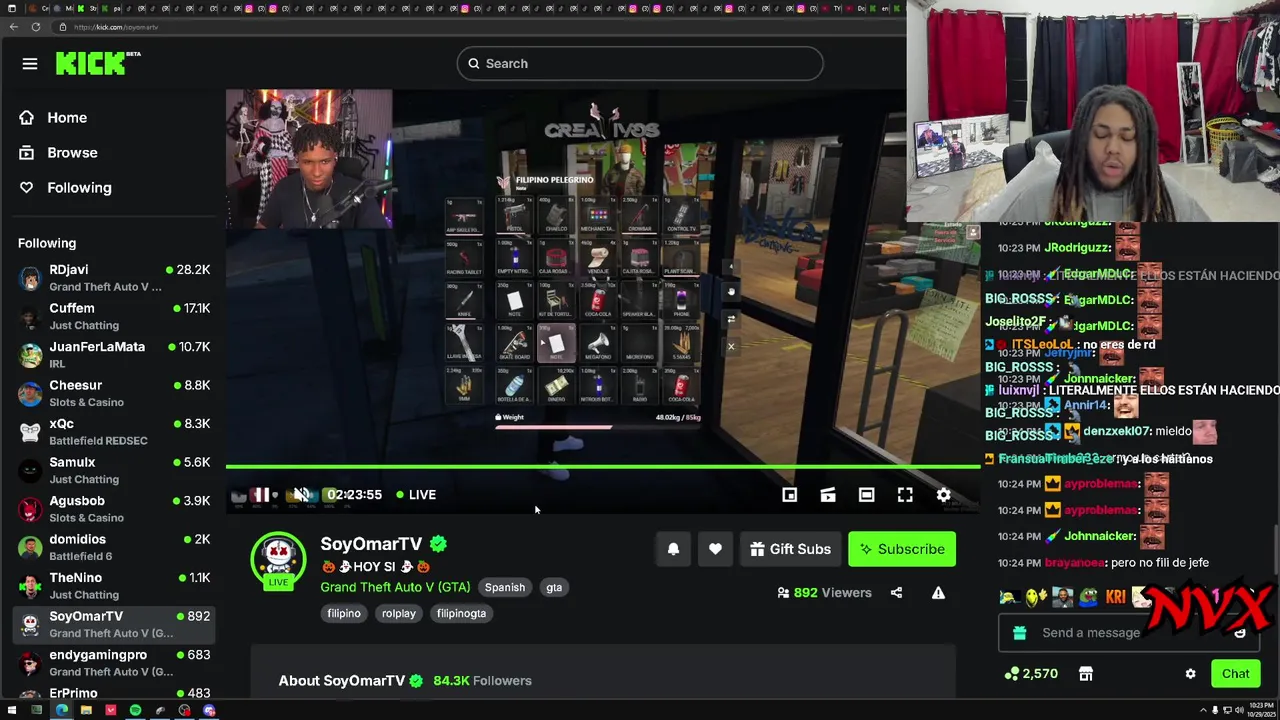Click the stream elapsed time 02:23:55
Screen dimensions: 1280x720
point(354,495)
